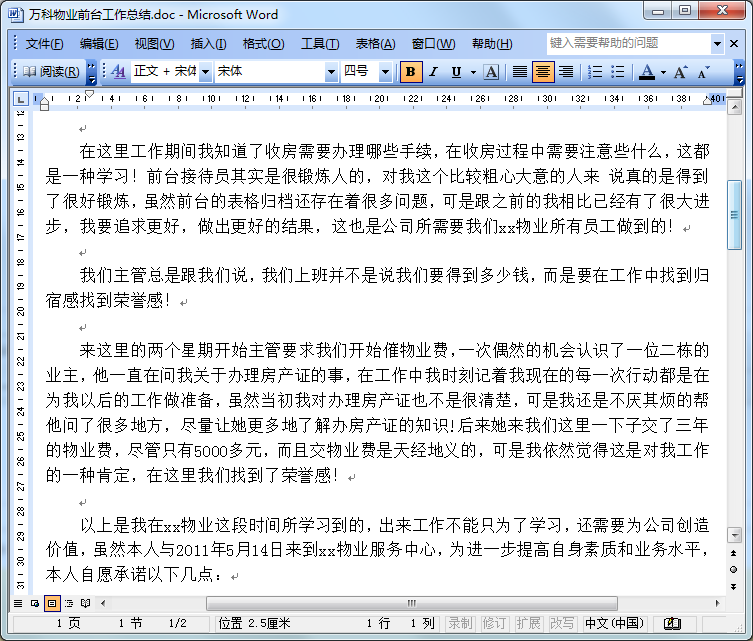
Task: Open the 格式(O) menu
Action: tap(263, 44)
